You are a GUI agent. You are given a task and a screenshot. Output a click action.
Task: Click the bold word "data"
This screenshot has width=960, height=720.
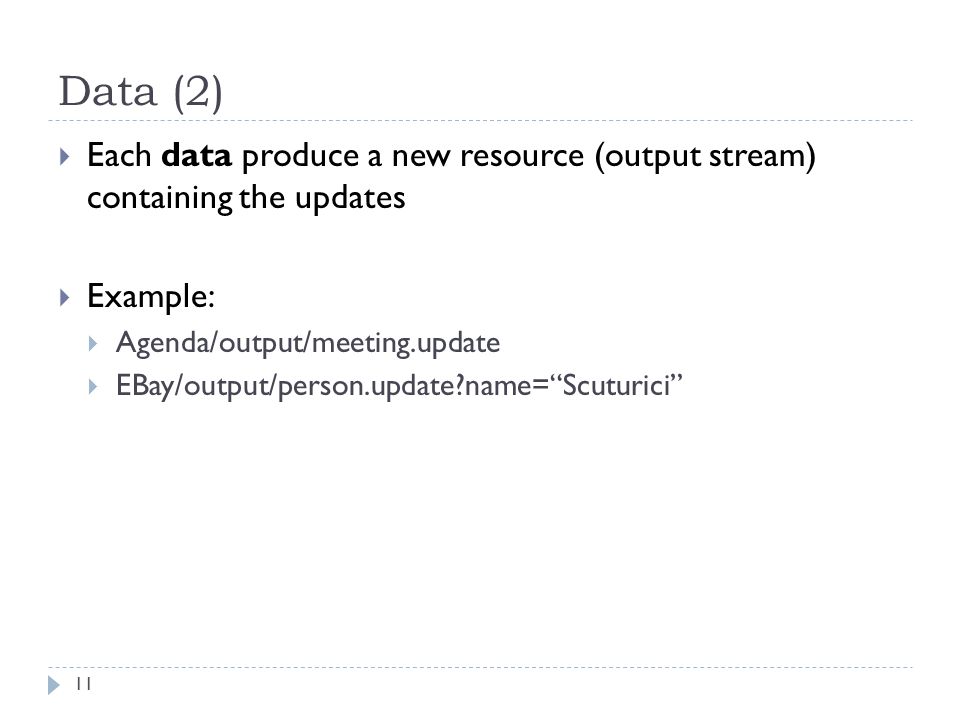point(196,156)
